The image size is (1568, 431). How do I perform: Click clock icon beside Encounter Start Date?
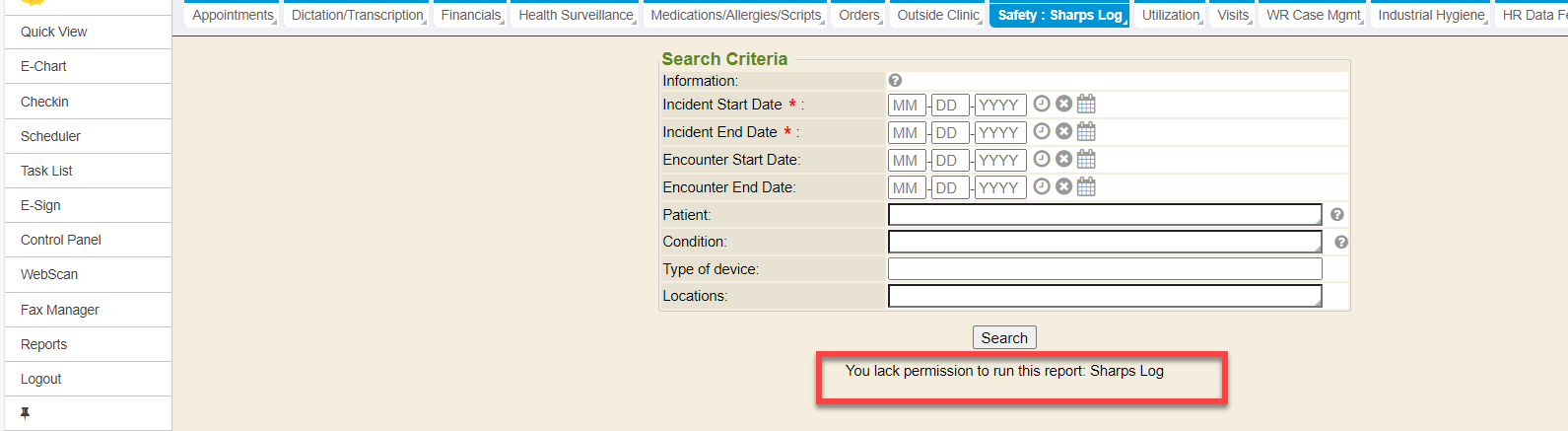point(1042,159)
